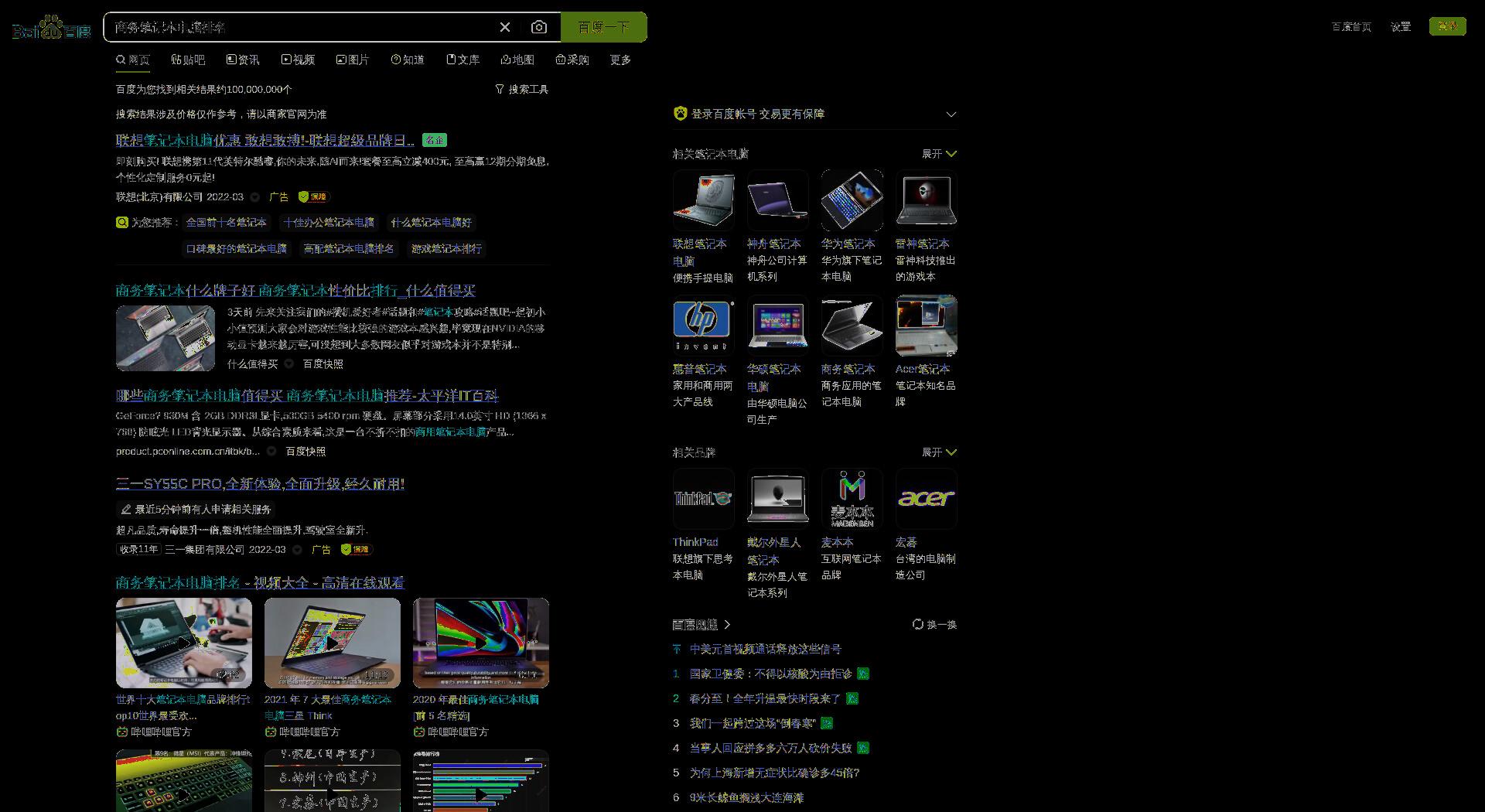This screenshot has width=1485, height=812.
Task: Clear the search box with X icon
Action: (x=505, y=27)
